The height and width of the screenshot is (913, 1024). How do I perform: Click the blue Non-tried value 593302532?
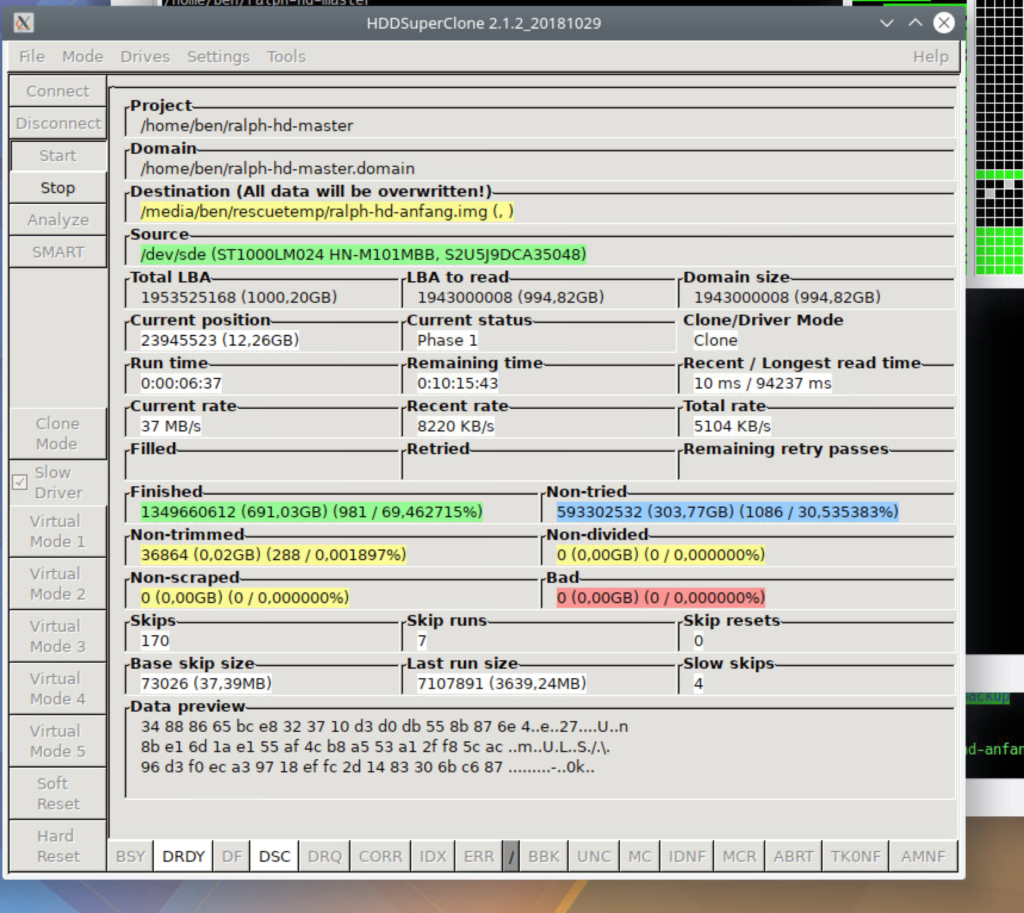(x=728, y=512)
